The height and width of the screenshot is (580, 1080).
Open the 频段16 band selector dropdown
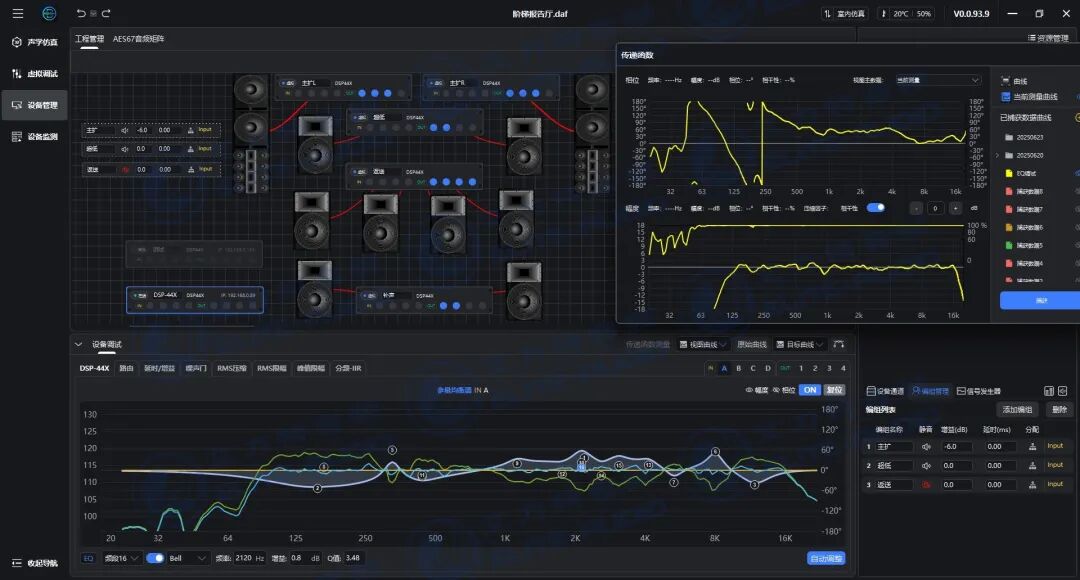click(x=121, y=558)
